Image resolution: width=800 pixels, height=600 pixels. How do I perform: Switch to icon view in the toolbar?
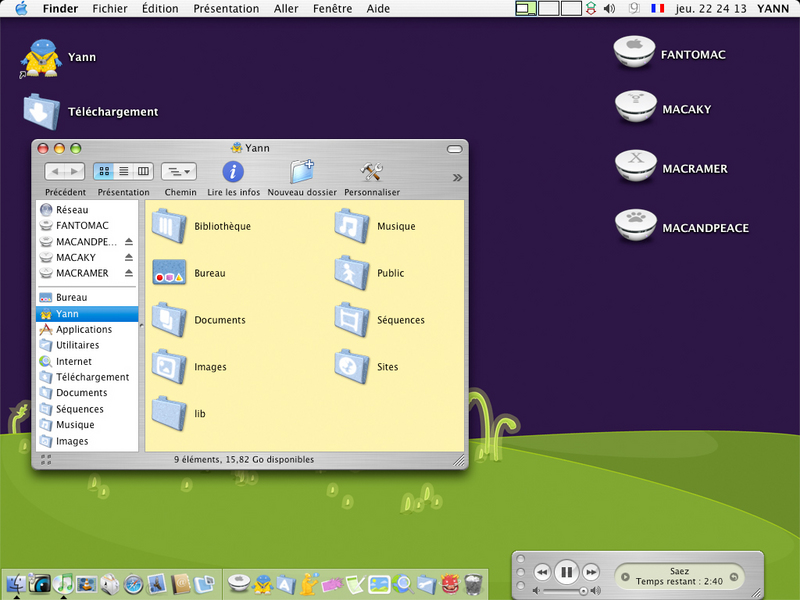[104, 171]
